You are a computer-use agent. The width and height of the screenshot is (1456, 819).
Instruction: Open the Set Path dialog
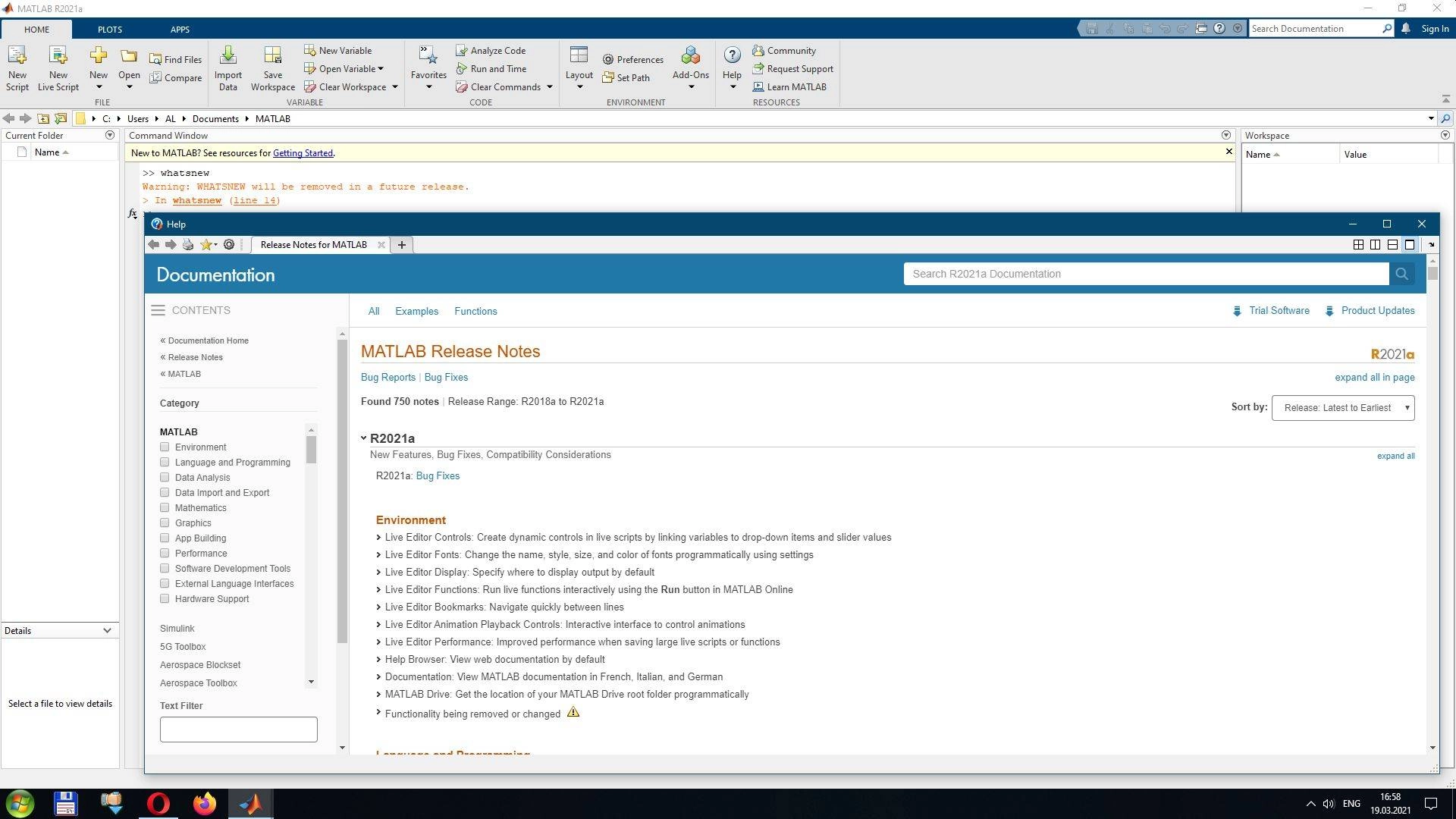click(x=626, y=77)
